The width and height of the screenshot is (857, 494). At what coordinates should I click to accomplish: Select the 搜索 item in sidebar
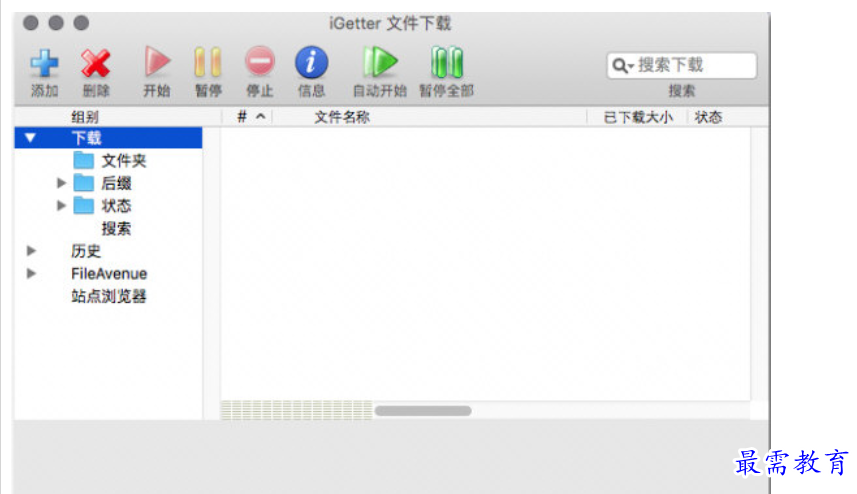click(x=116, y=228)
